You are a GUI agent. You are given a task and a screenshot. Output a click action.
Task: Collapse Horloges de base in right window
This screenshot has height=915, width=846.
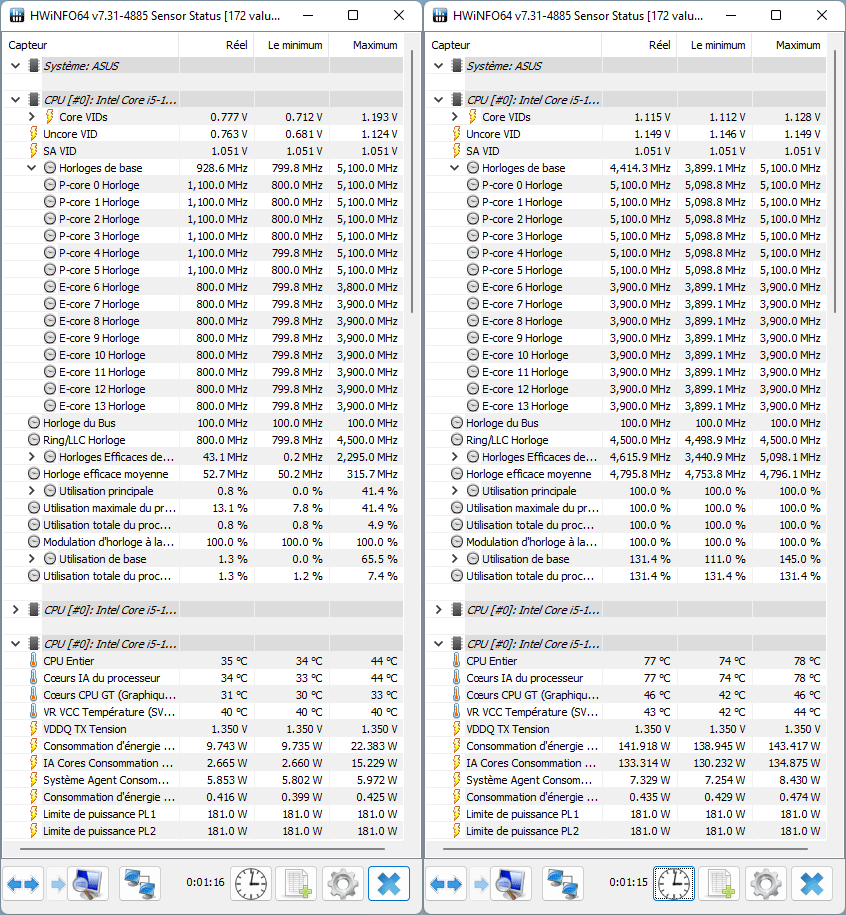pos(456,168)
